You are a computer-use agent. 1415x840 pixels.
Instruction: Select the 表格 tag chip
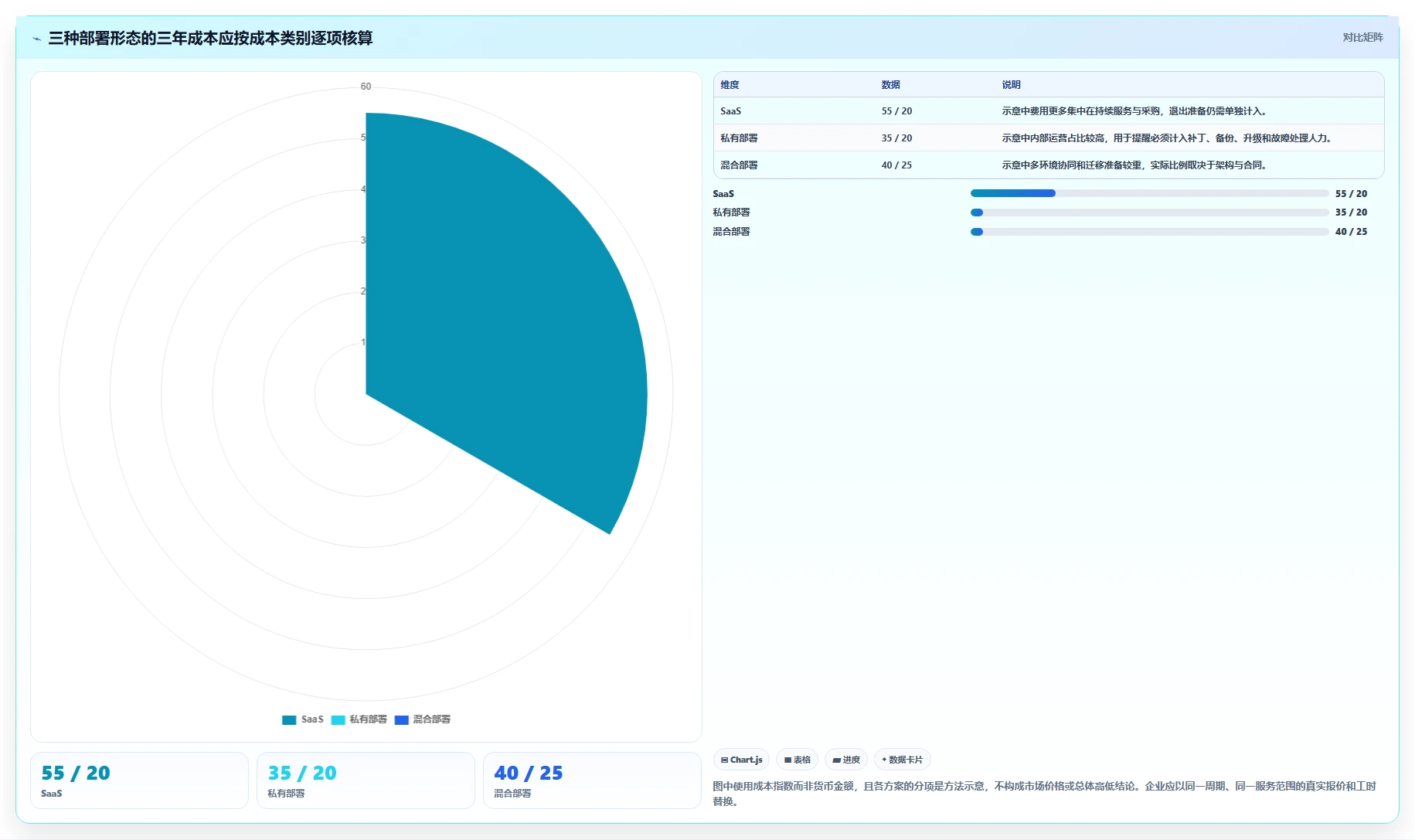point(797,760)
